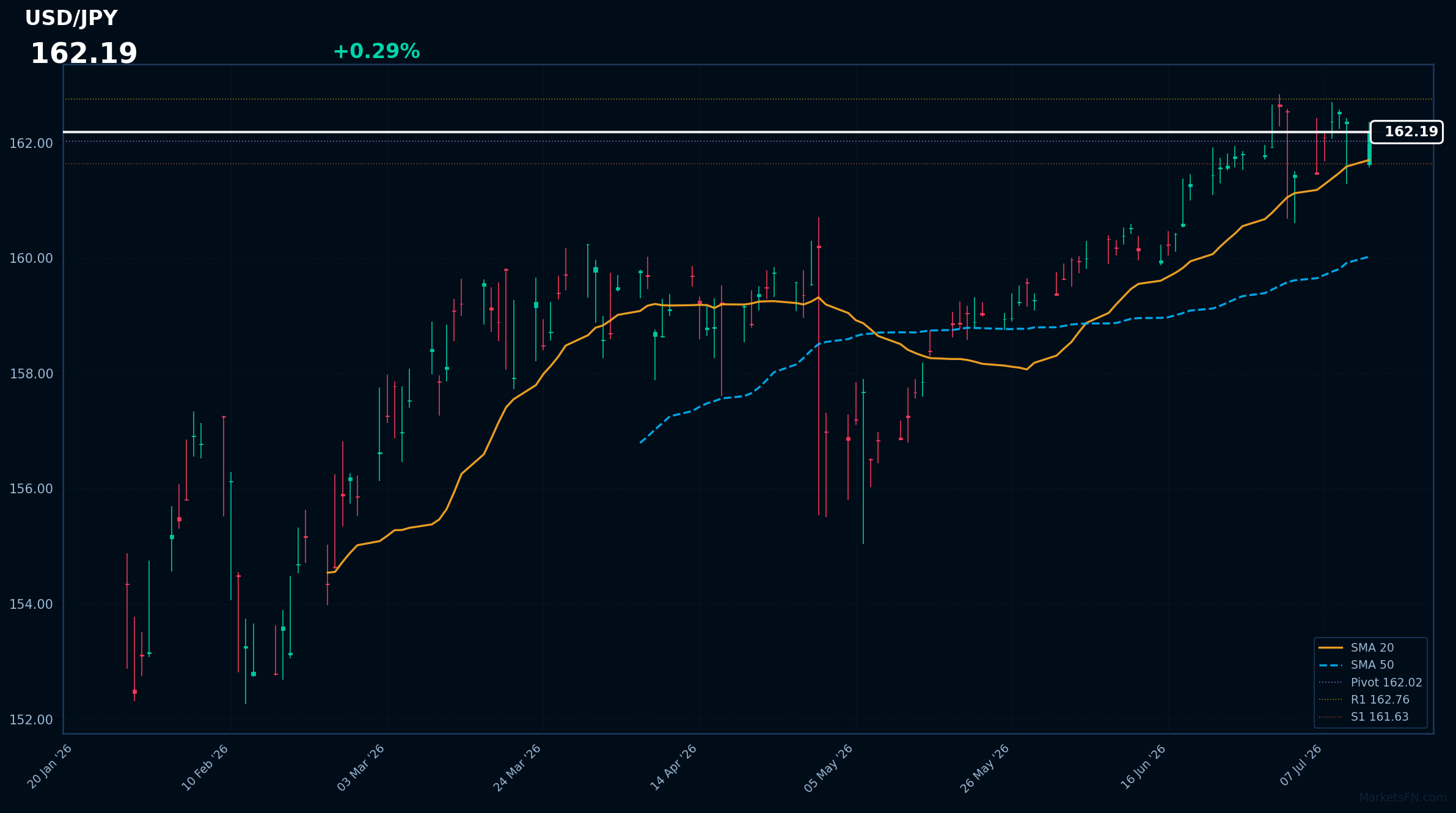The width and height of the screenshot is (1456, 813).
Task: Click the 07 Jul '26 date label
Action: point(1301,765)
